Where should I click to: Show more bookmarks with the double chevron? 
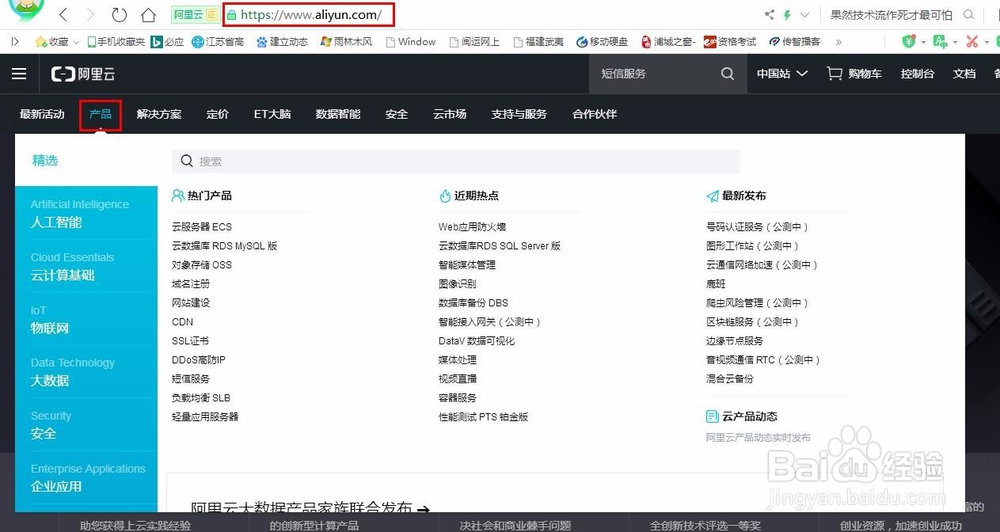tap(838, 42)
